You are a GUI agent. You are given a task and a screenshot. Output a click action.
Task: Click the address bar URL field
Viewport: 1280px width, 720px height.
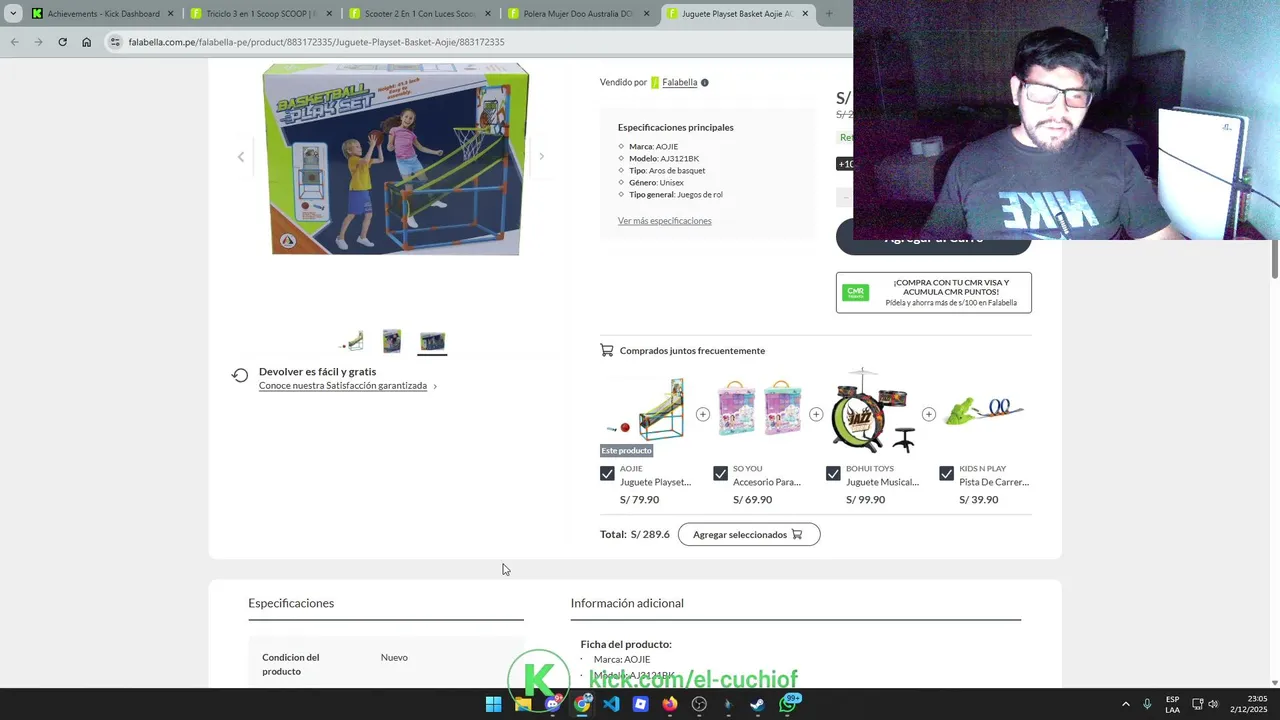click(x=480, y=42)
